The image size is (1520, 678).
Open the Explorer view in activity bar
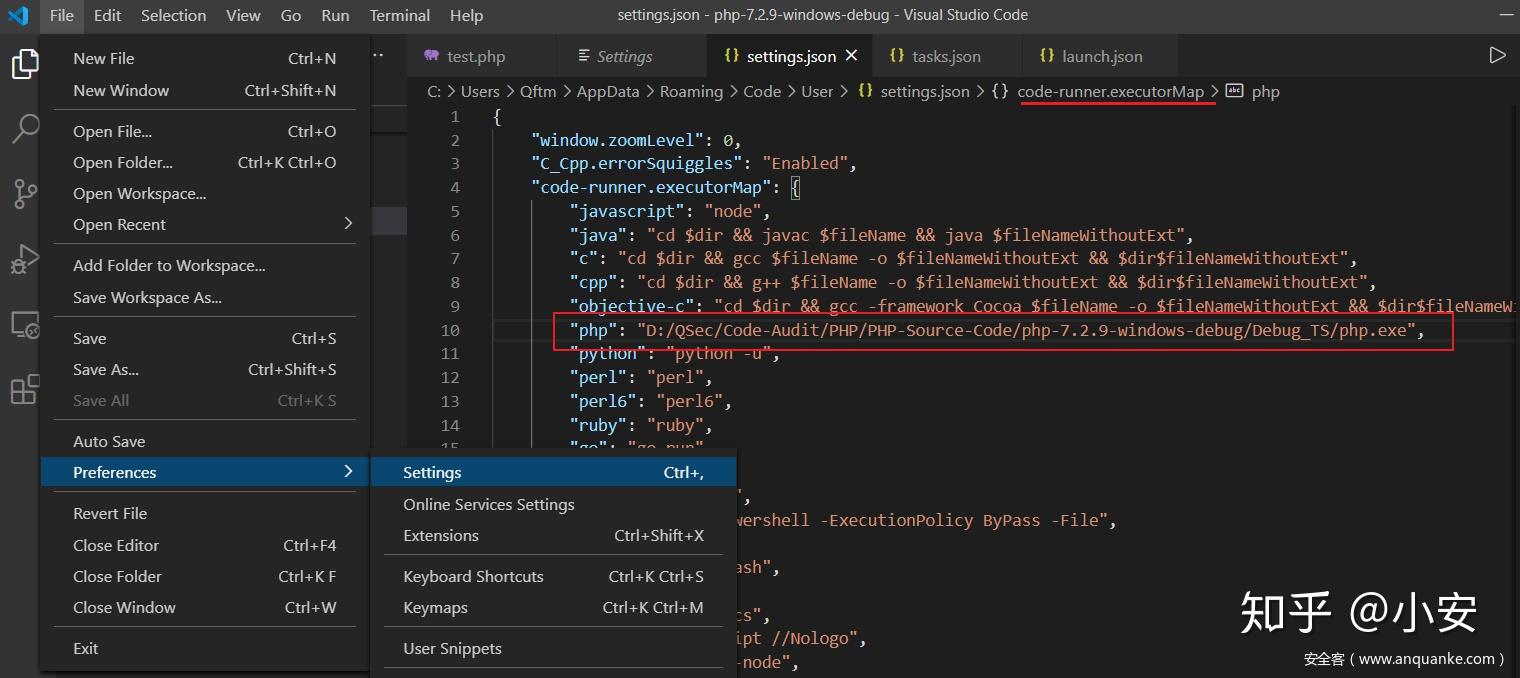tap(24, 65)
